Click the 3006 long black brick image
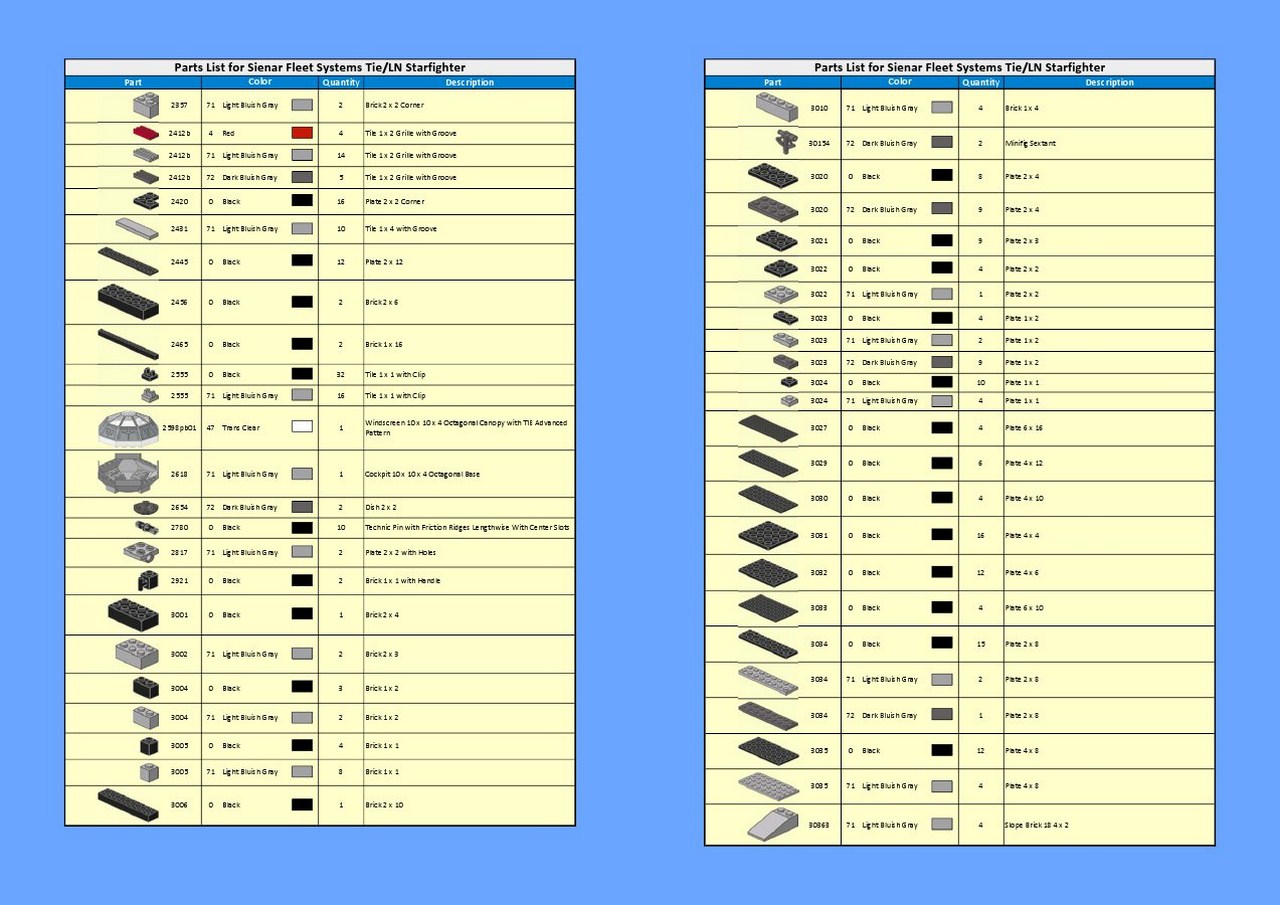Screen dimensions: 1280x905 coord(128,804)
